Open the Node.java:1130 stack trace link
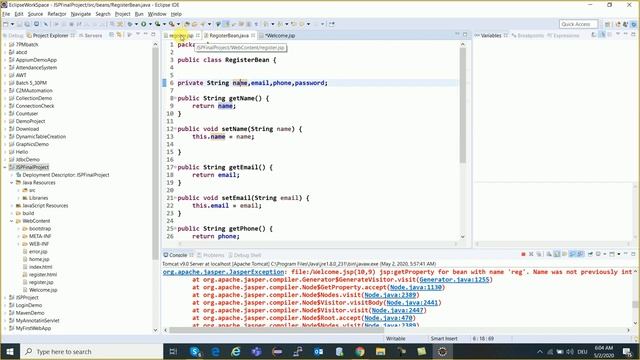This screenshot has height=360, width=640. pyautogui.click(x=416, y=287)
